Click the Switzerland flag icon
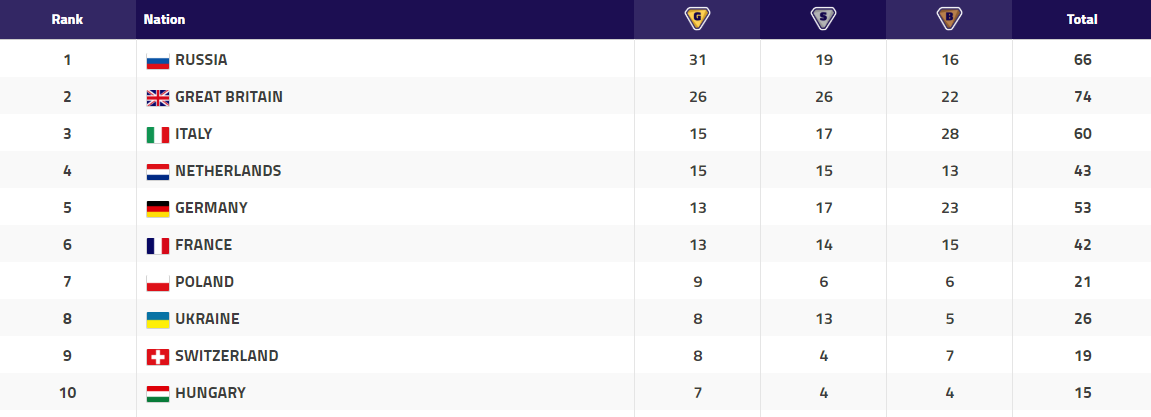The height and width of the screenshot is (417, 1151). pyautogui.click(x=158, y=357)
